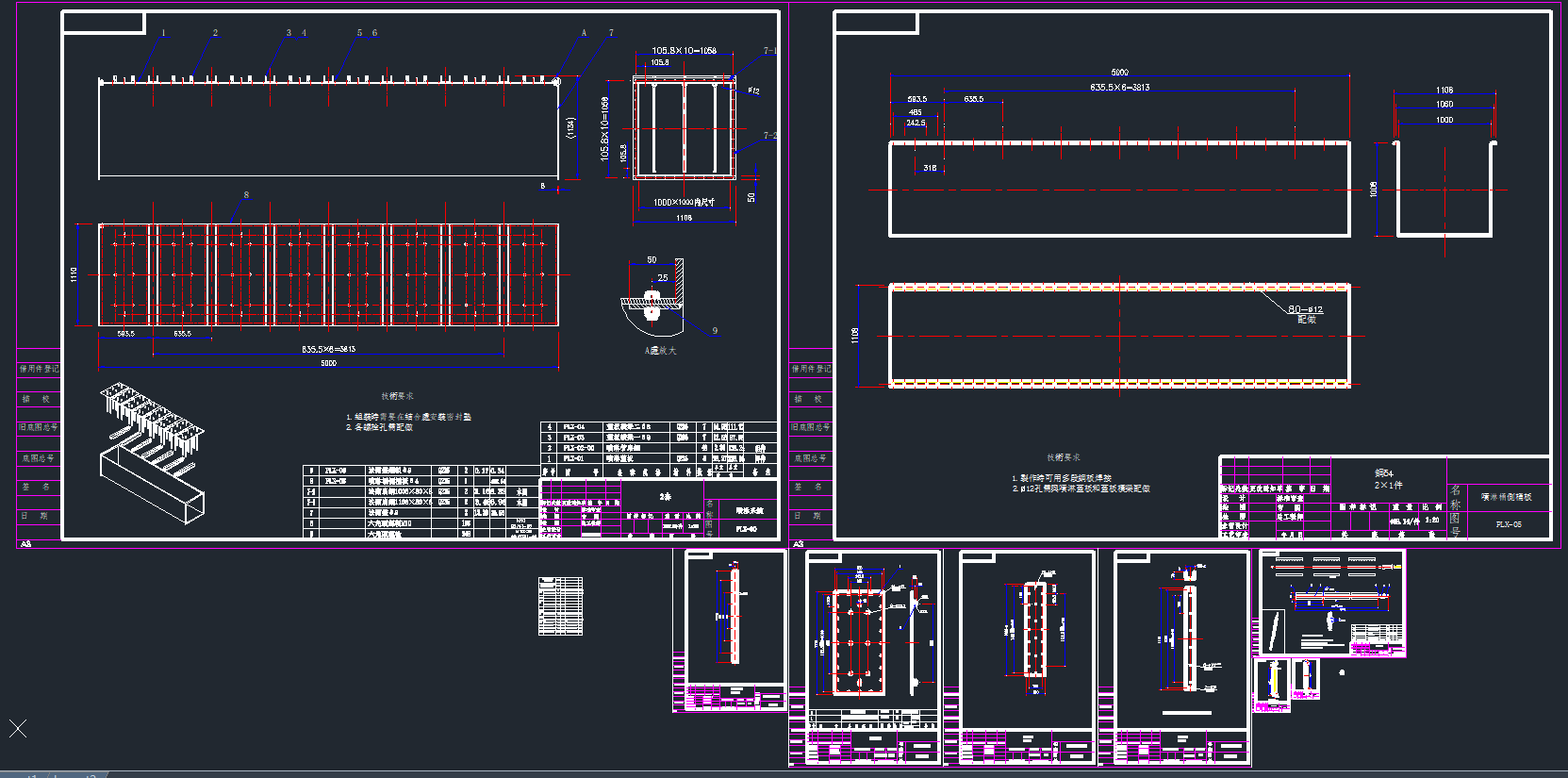This screenshot has height=778, width=1568.
Task: Select the 105.8×10=1058 dimension text
Action: tap(684, 51)
